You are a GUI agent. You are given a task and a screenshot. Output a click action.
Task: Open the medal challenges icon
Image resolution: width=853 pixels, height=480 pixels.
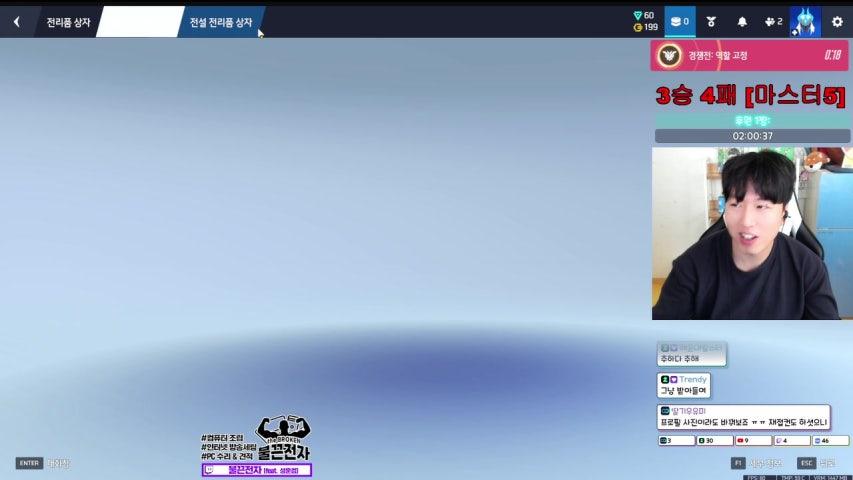tap(711, 22)
